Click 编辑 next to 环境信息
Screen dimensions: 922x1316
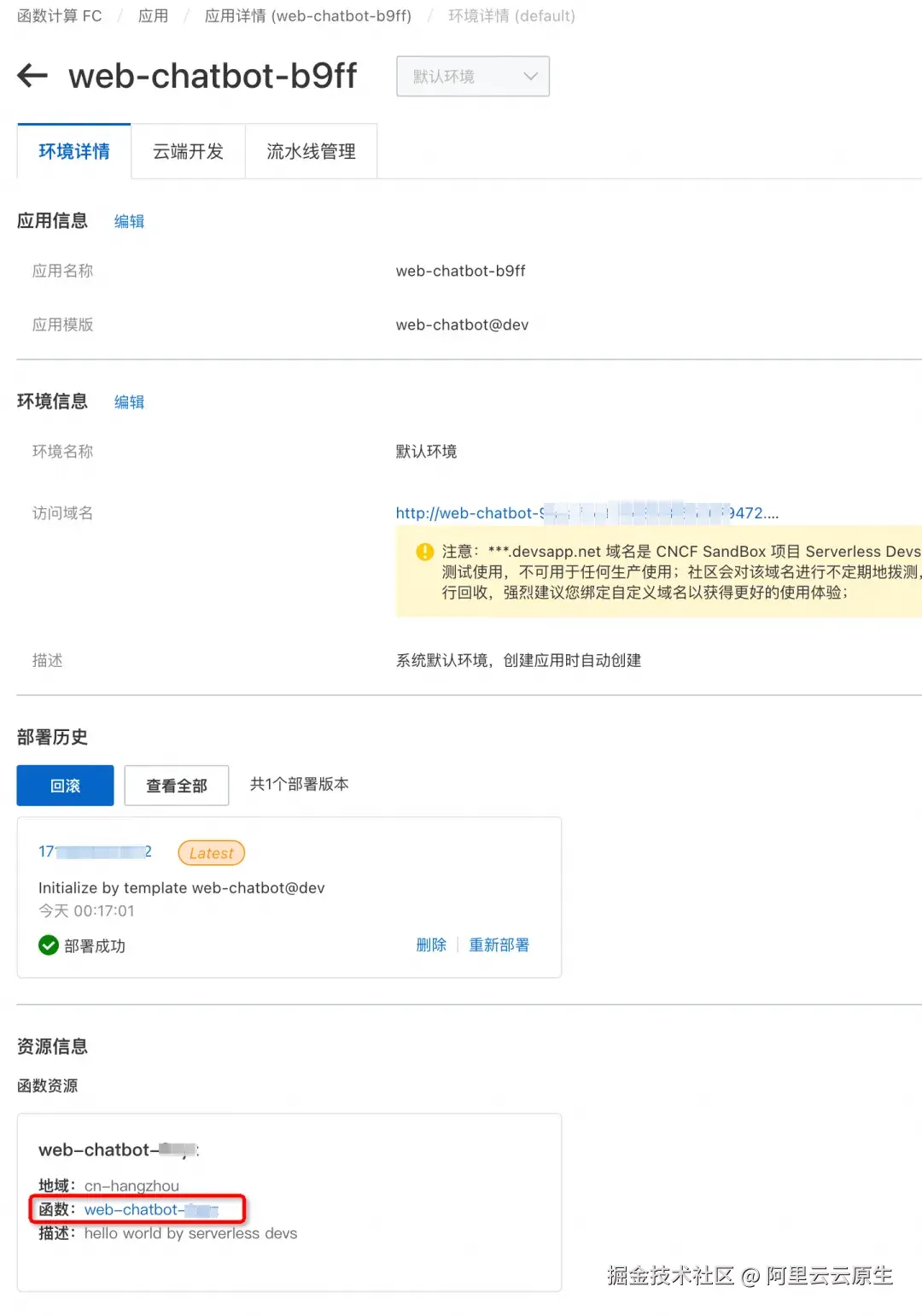pyautogui.click(x=129, y=401)
